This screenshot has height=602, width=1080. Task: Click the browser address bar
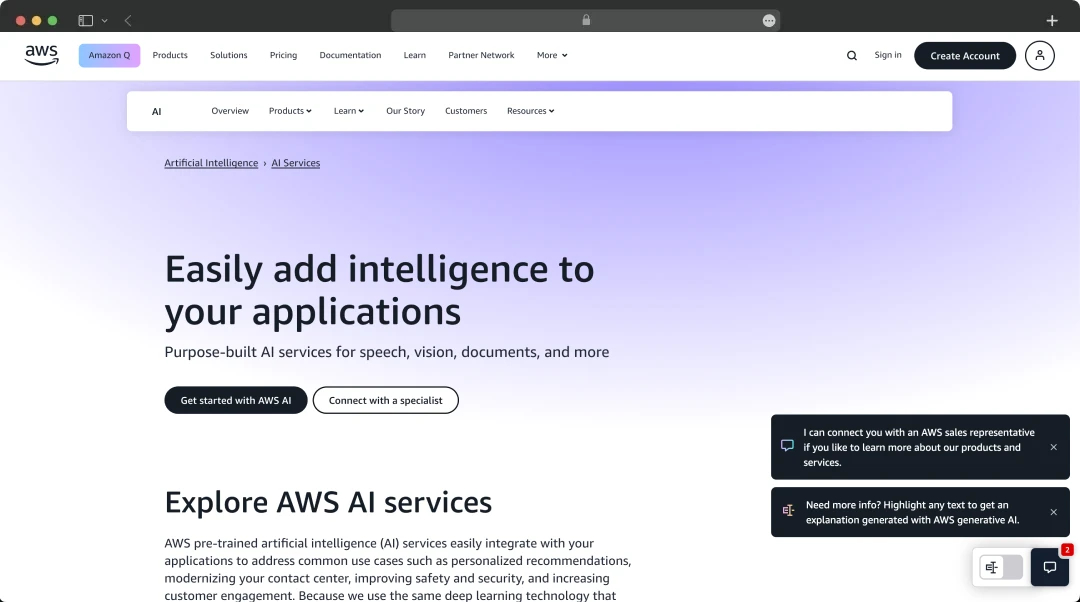585,20
